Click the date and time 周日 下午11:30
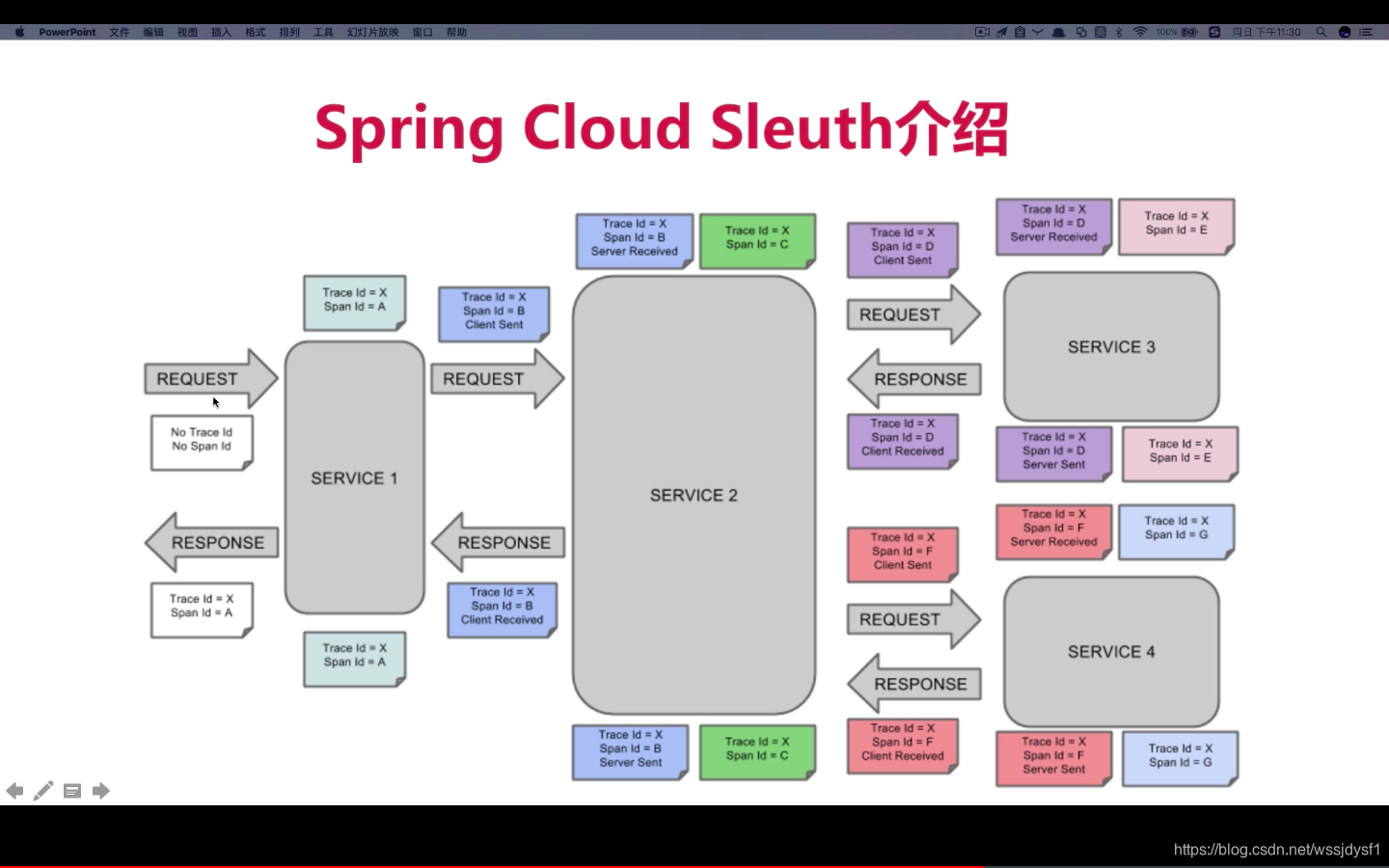Screen dimensions: 1389x868 point(1266,32)
